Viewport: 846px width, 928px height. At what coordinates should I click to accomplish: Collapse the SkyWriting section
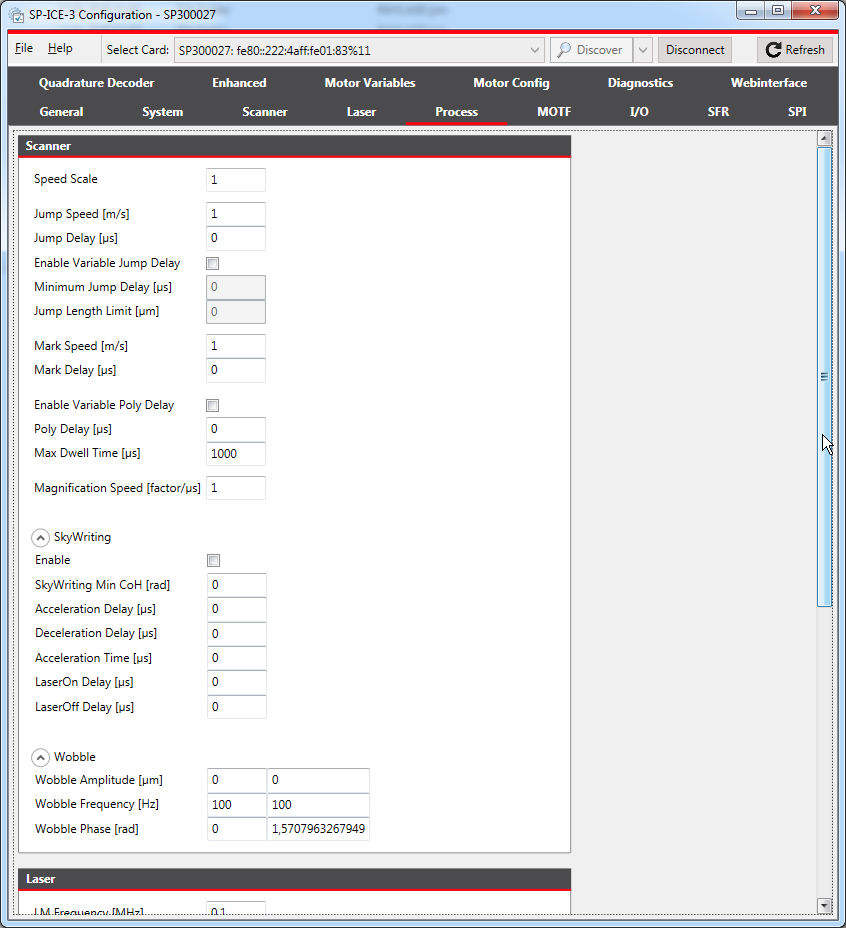coord(40,537)
